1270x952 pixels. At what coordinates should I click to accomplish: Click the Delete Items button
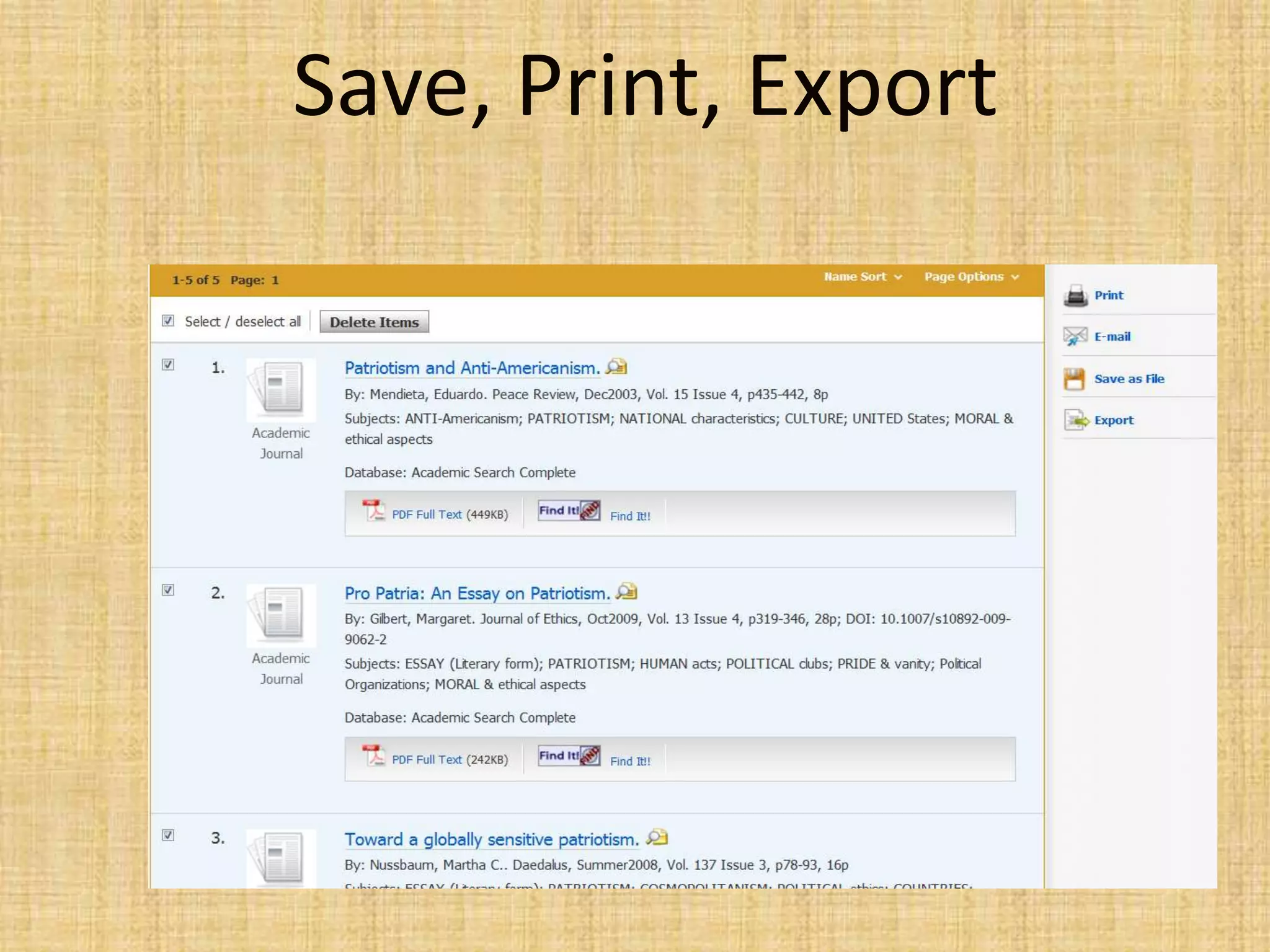click(374, 322)
